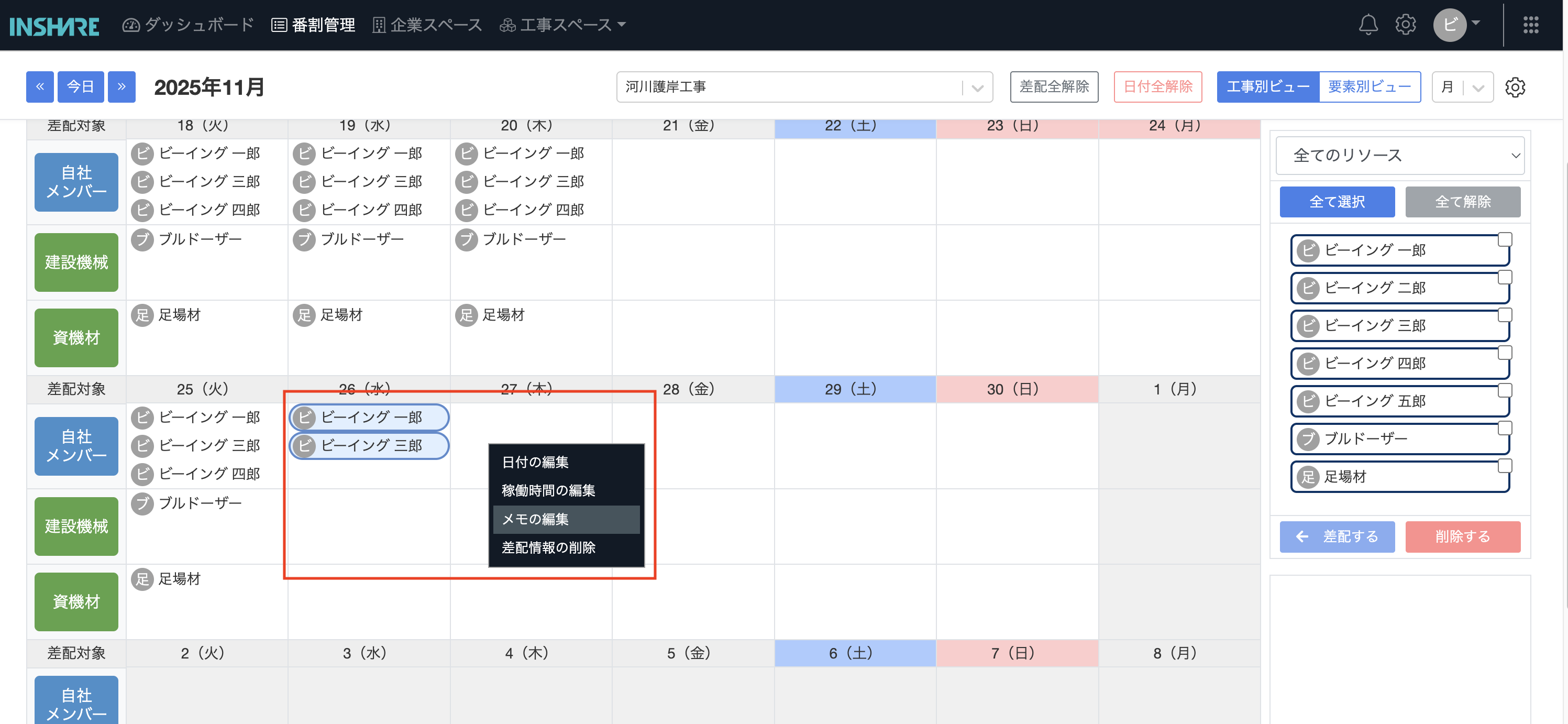Click 足場材 icon on 20 (木)
Screen dimensions: 1568x724
(x=466, y=315)
